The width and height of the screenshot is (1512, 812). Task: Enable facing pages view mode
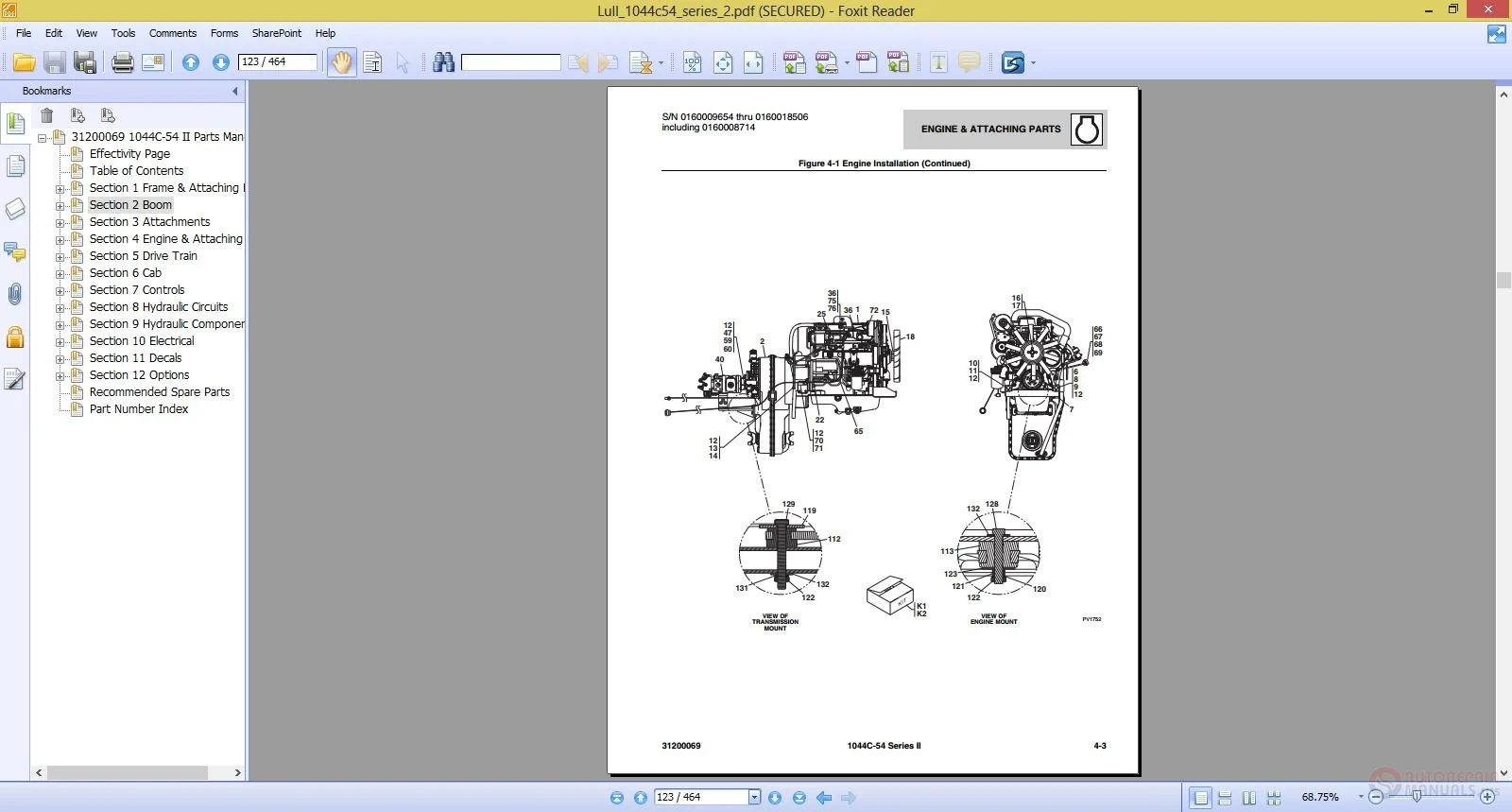tap(1249, 798)
